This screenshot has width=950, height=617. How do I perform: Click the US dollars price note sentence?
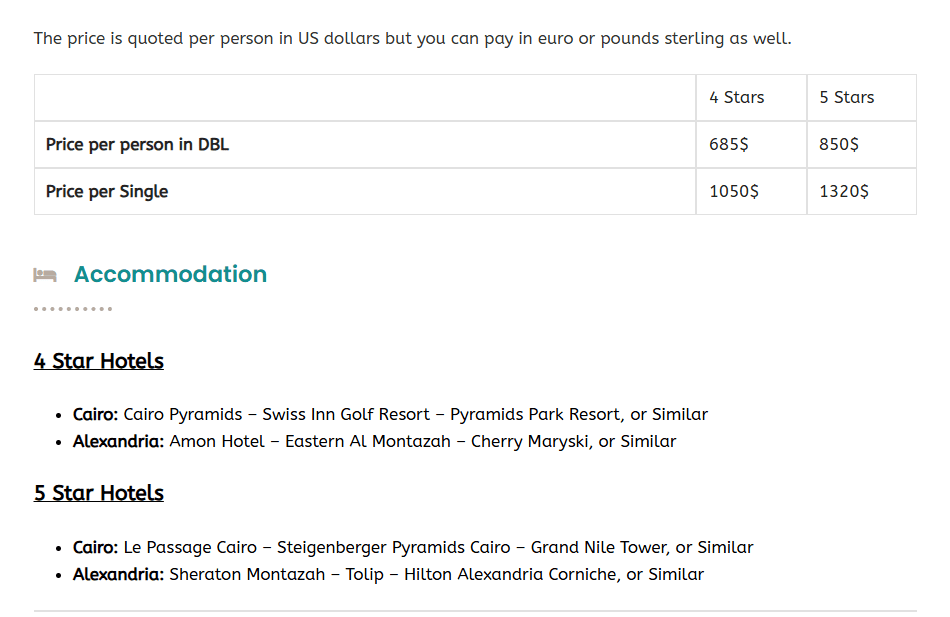(412, 39)
